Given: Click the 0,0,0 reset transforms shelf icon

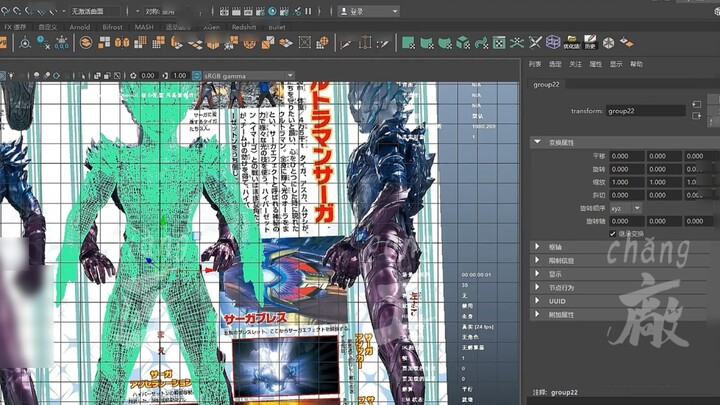Looking at the screenshot, I should tap(62, 43).
